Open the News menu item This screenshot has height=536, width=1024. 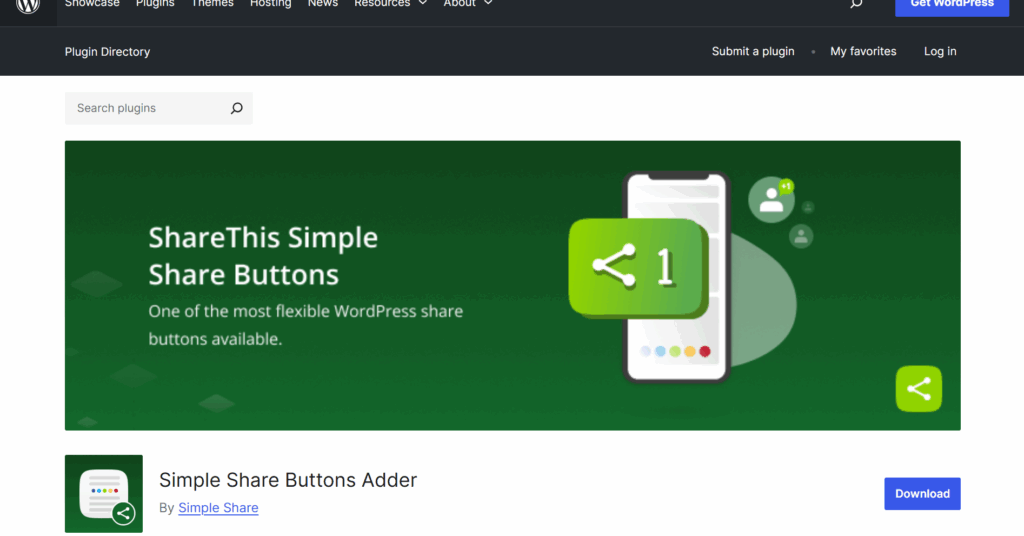pyautogui.click(x=323, y=4)
